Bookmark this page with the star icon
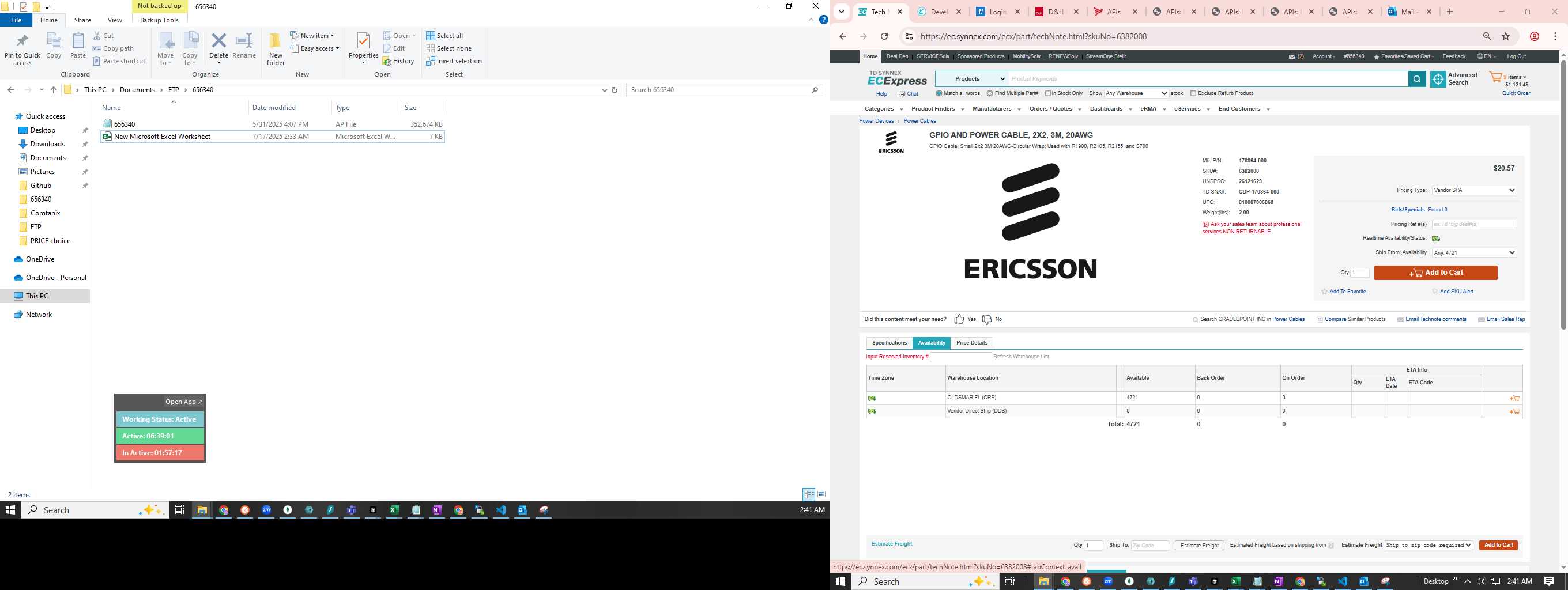 tap(1506, 36)
